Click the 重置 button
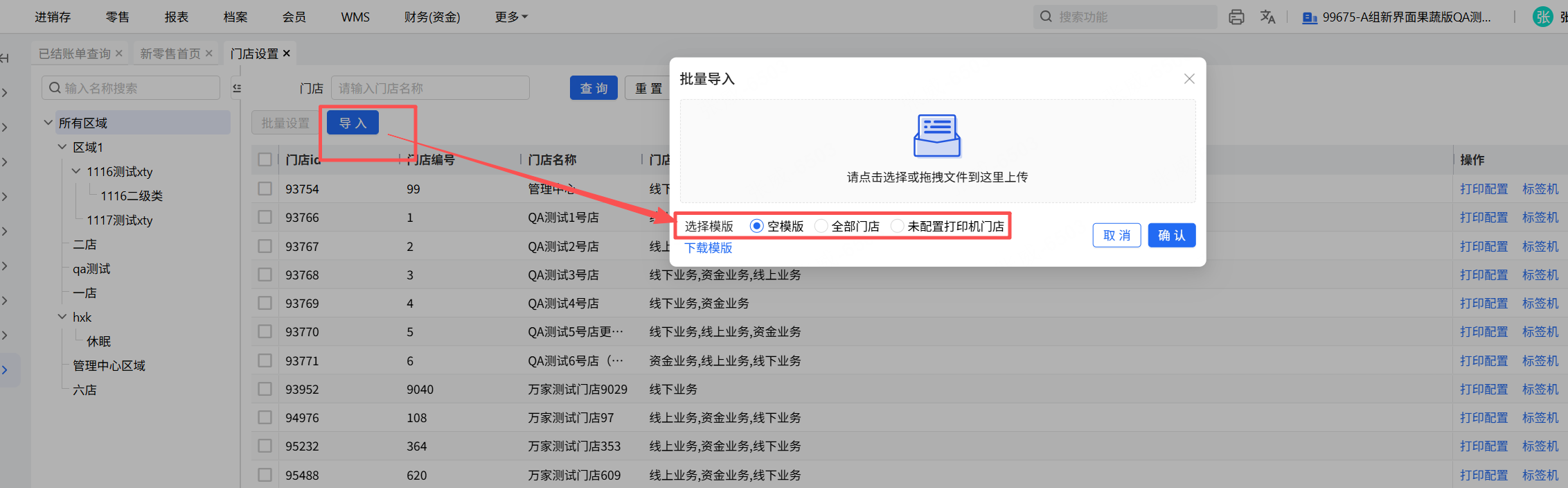The width and height of the screenshot is (1568, 488). (x=648, y=88)
